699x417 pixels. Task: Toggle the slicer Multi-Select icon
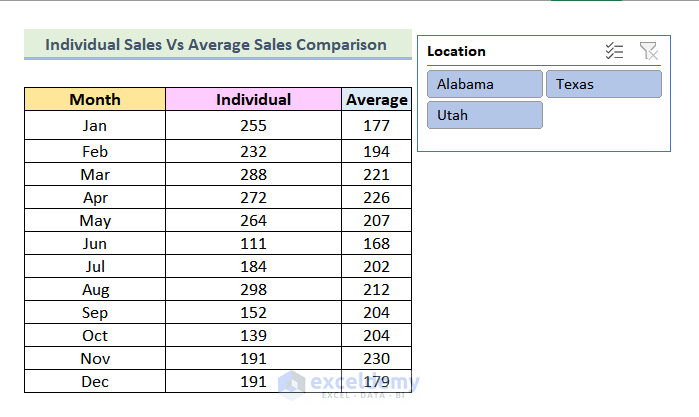point(614,51)
